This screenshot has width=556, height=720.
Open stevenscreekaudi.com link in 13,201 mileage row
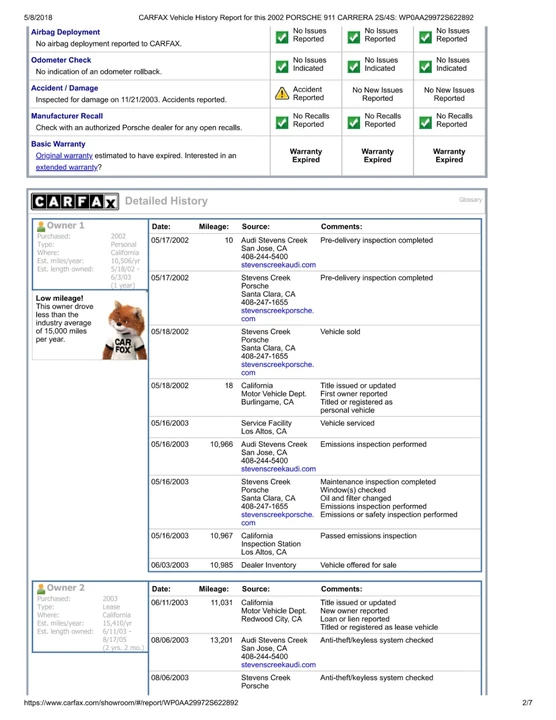[278, 665]
